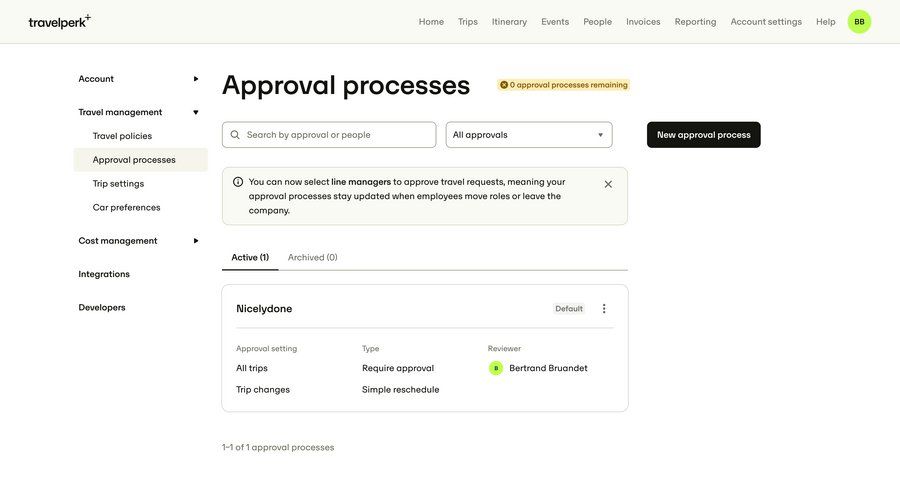This screenshot has height=484, width=900.
Task: Expand the Account section arrow
Action: 196,79
